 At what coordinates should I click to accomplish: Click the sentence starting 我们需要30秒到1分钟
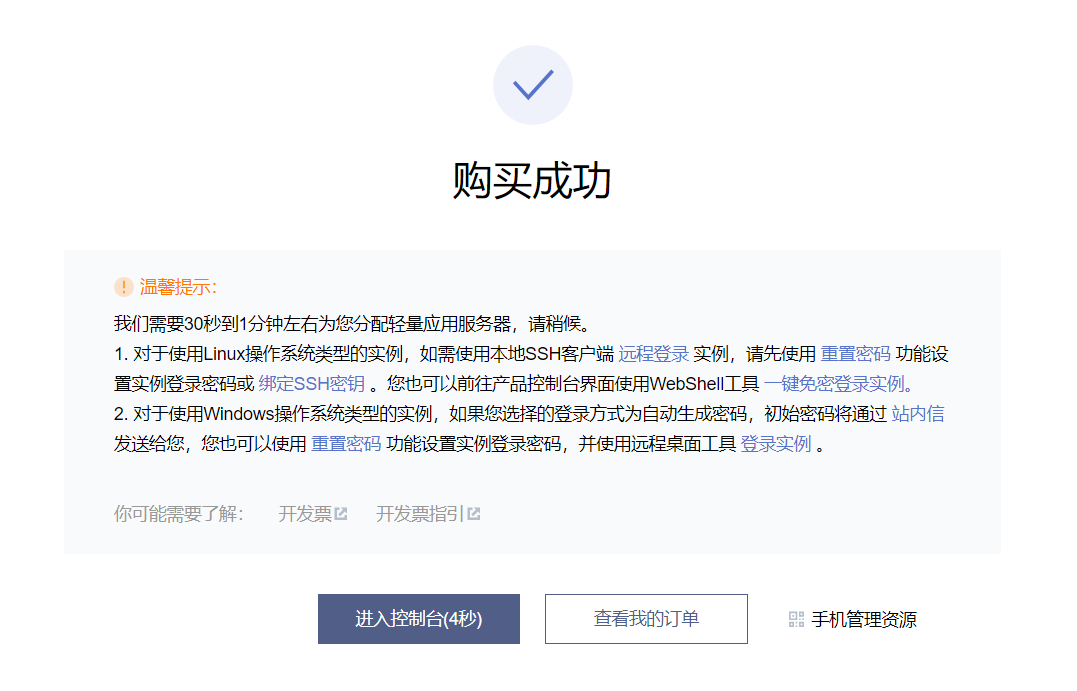click(352, 324)
